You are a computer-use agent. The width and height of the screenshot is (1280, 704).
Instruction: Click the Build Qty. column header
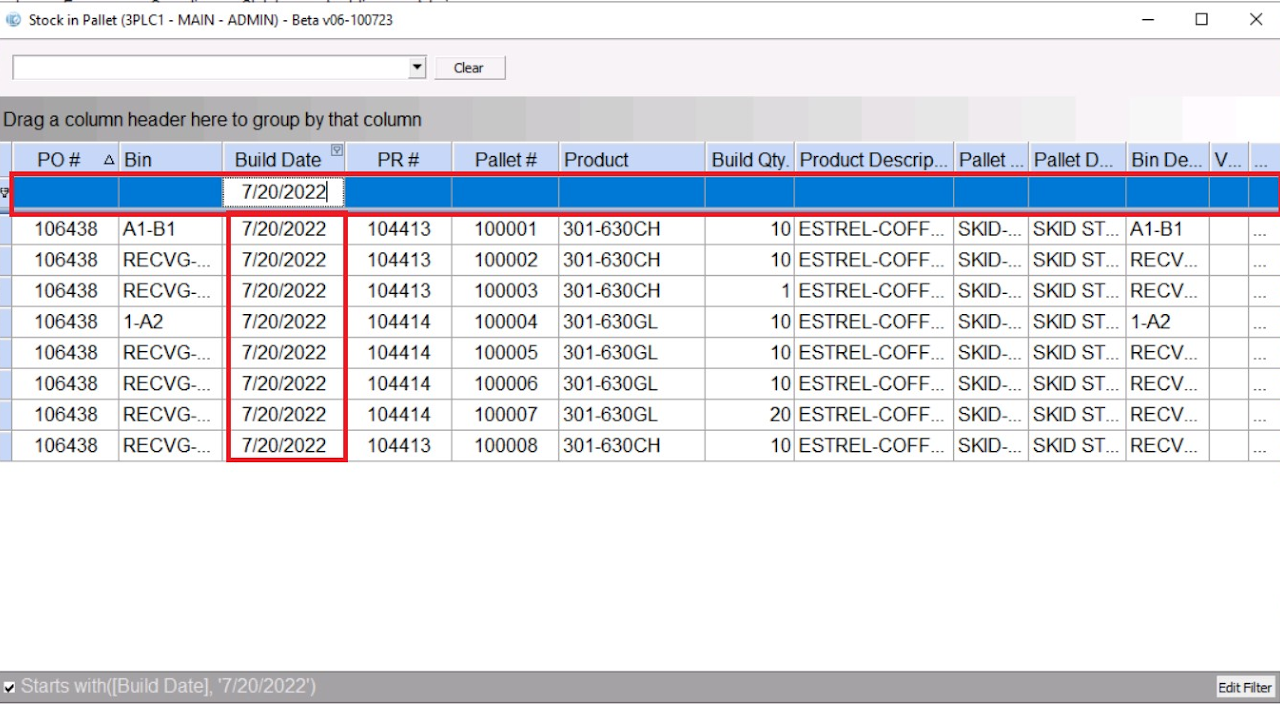(749, 159)
